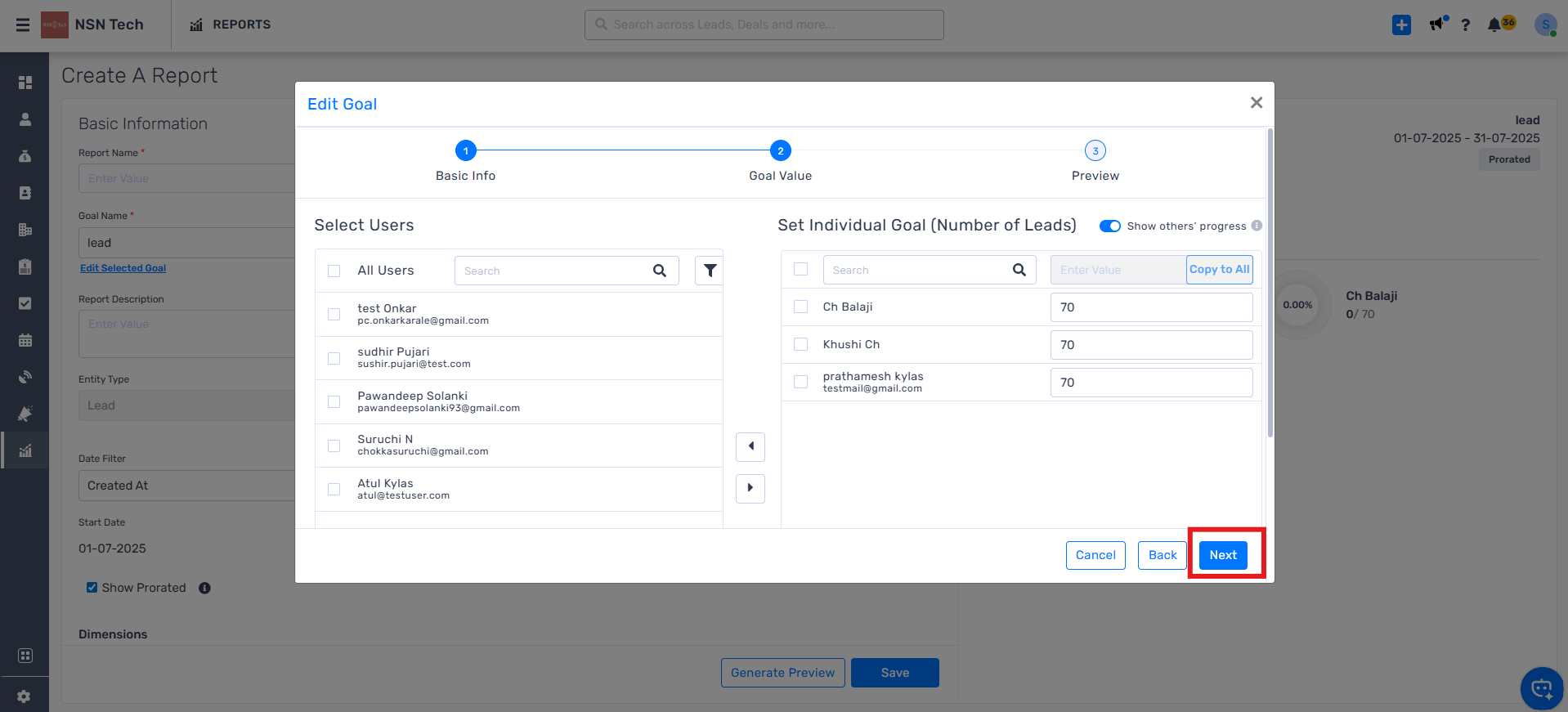Click Generate Preview button
The image size is (1568, 712).
pos(782,673)
